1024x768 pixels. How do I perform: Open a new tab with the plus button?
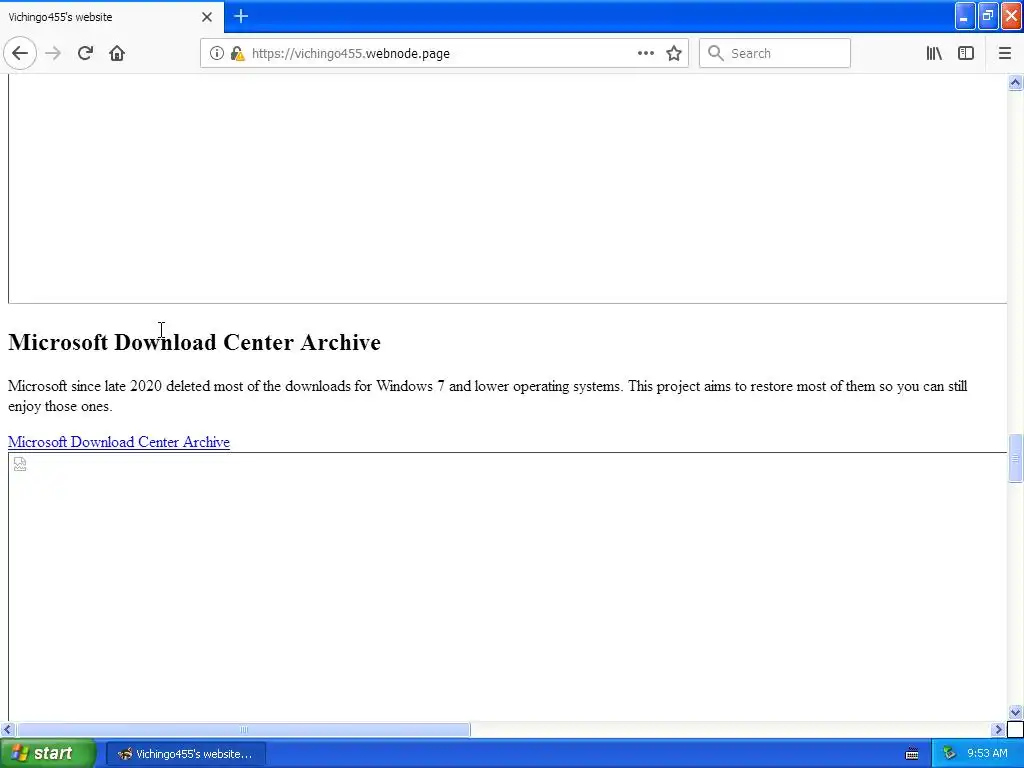(x=241, y=16)
